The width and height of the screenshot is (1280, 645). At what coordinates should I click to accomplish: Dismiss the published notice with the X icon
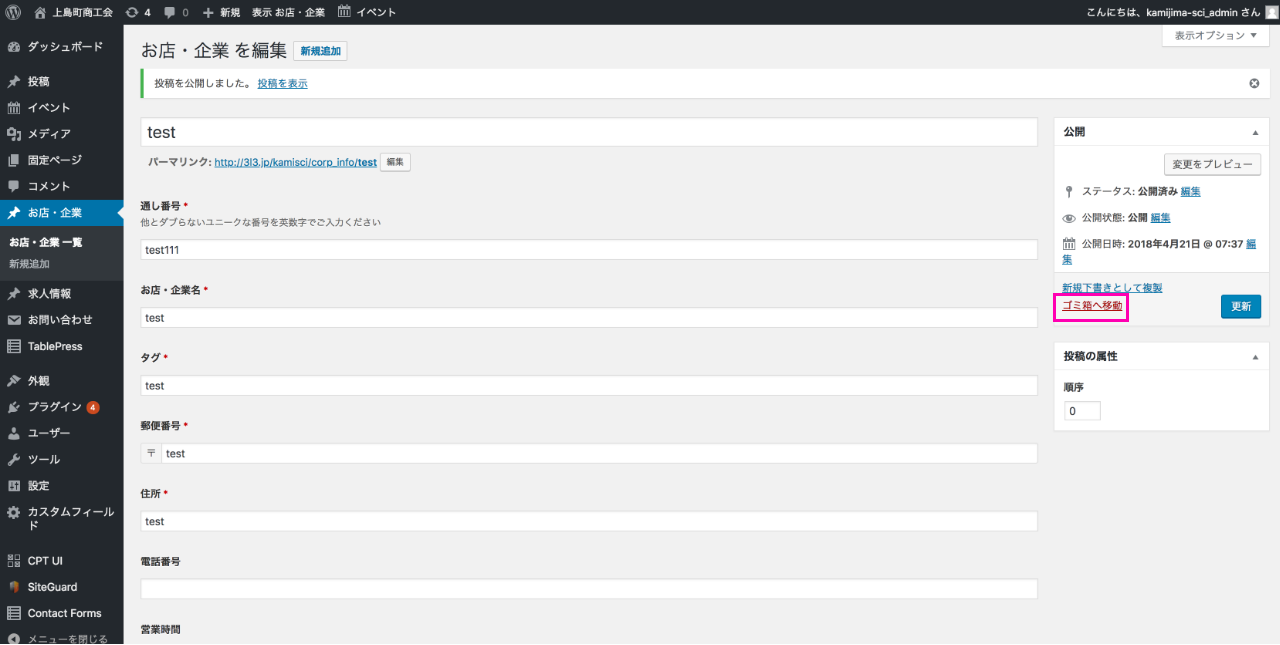(1254, 84)
